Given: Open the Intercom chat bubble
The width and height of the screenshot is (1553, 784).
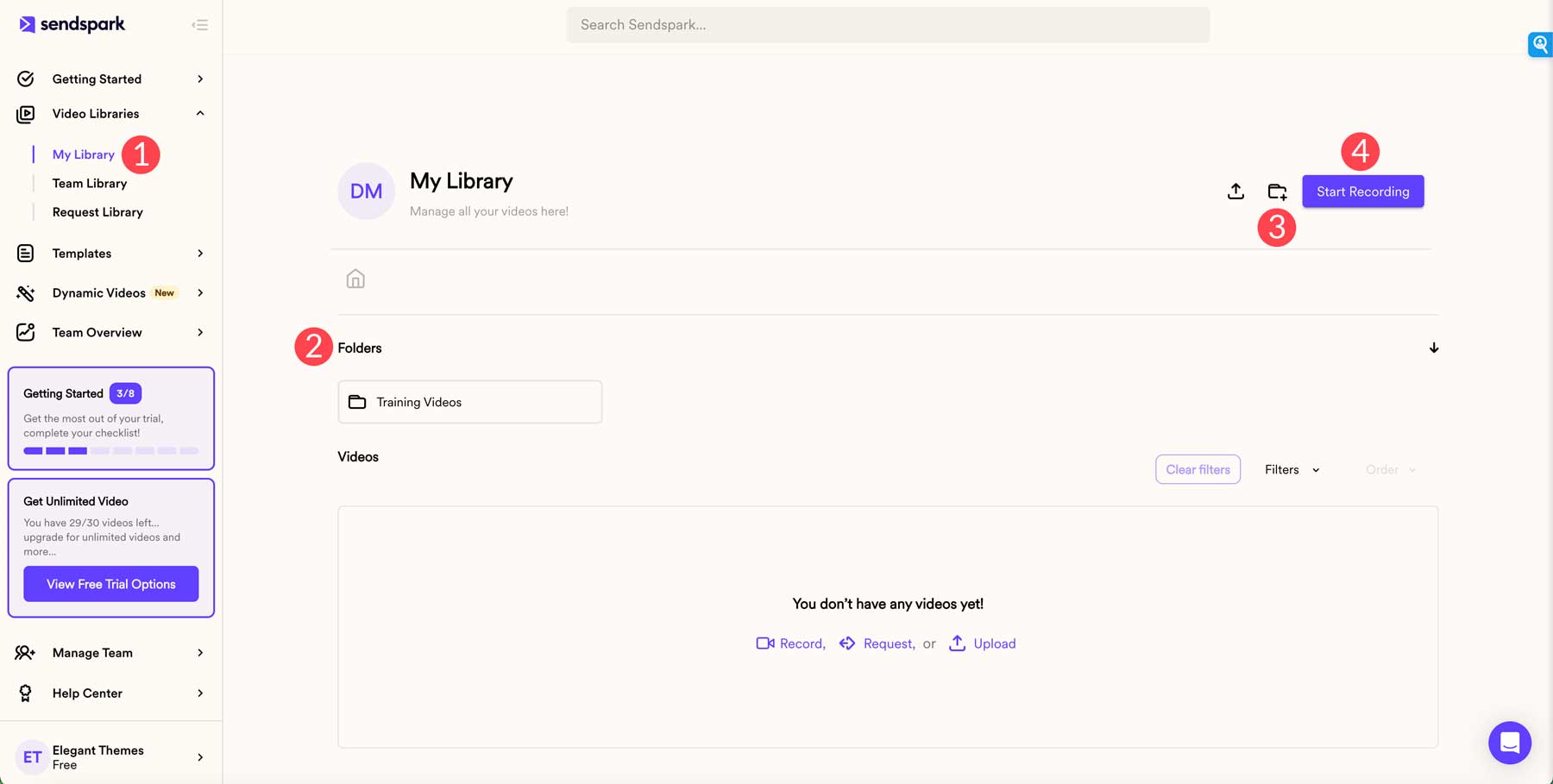Looking at the screenshot, I should coord(1509,742).
